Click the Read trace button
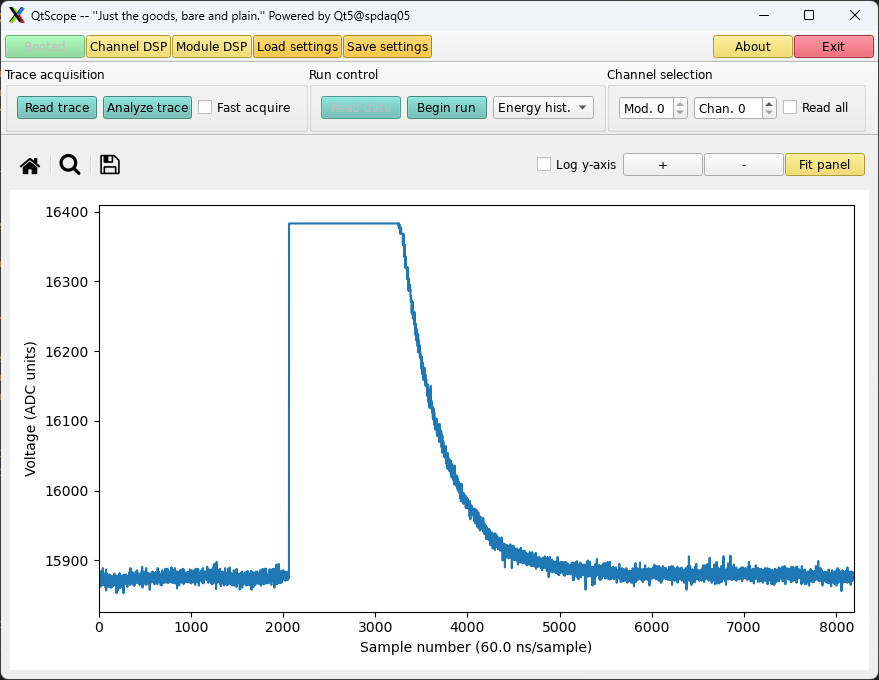 pyautogui.click(x=57, y=108)
